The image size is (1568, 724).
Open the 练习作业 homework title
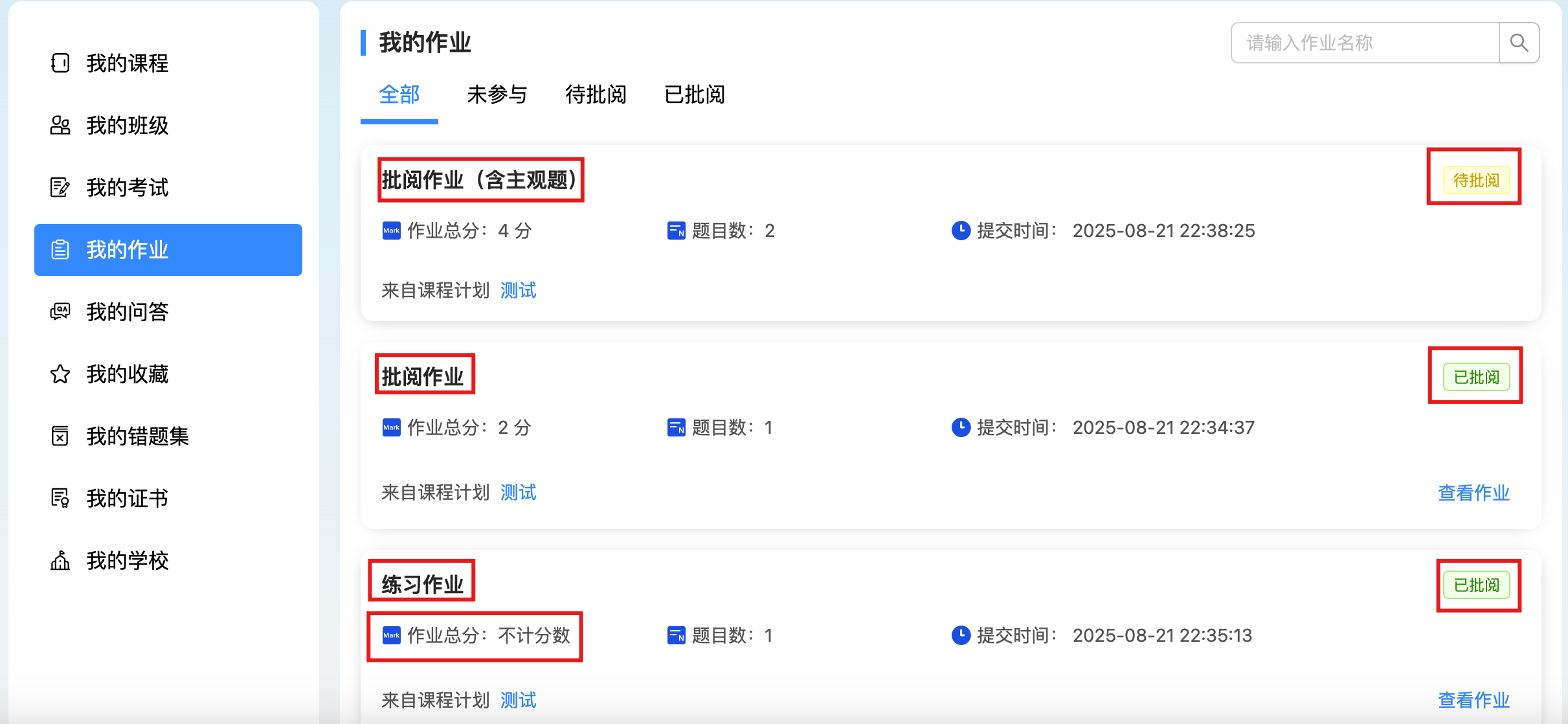422,584
